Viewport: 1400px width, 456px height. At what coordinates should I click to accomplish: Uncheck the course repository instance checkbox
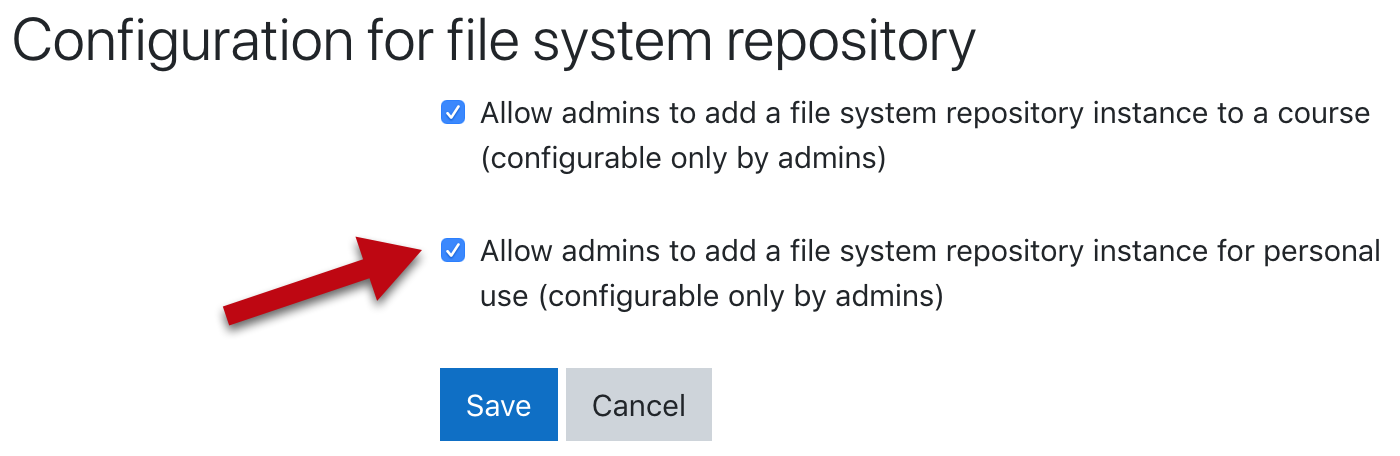453,113
